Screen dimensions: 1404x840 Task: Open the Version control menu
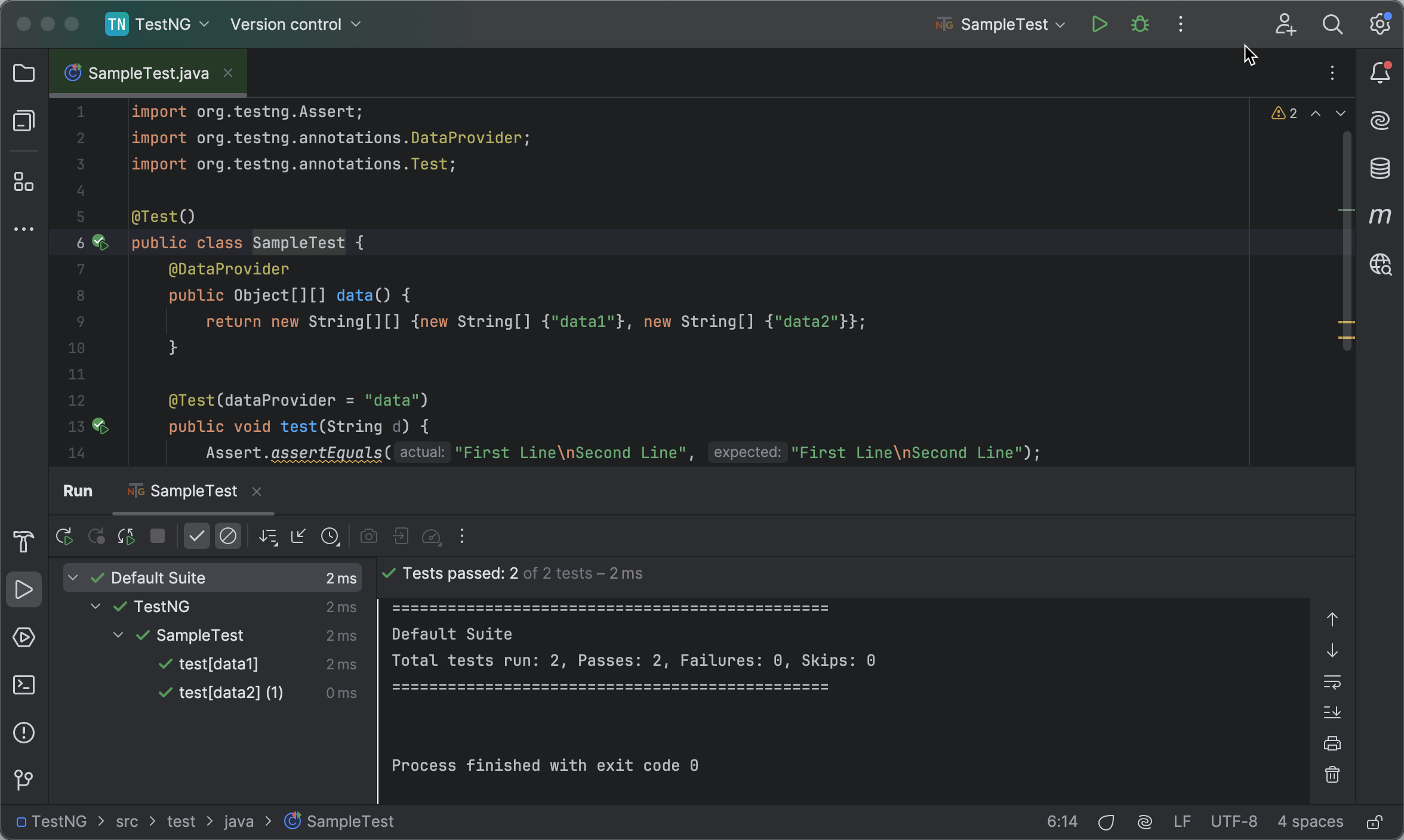coord(295,24)
